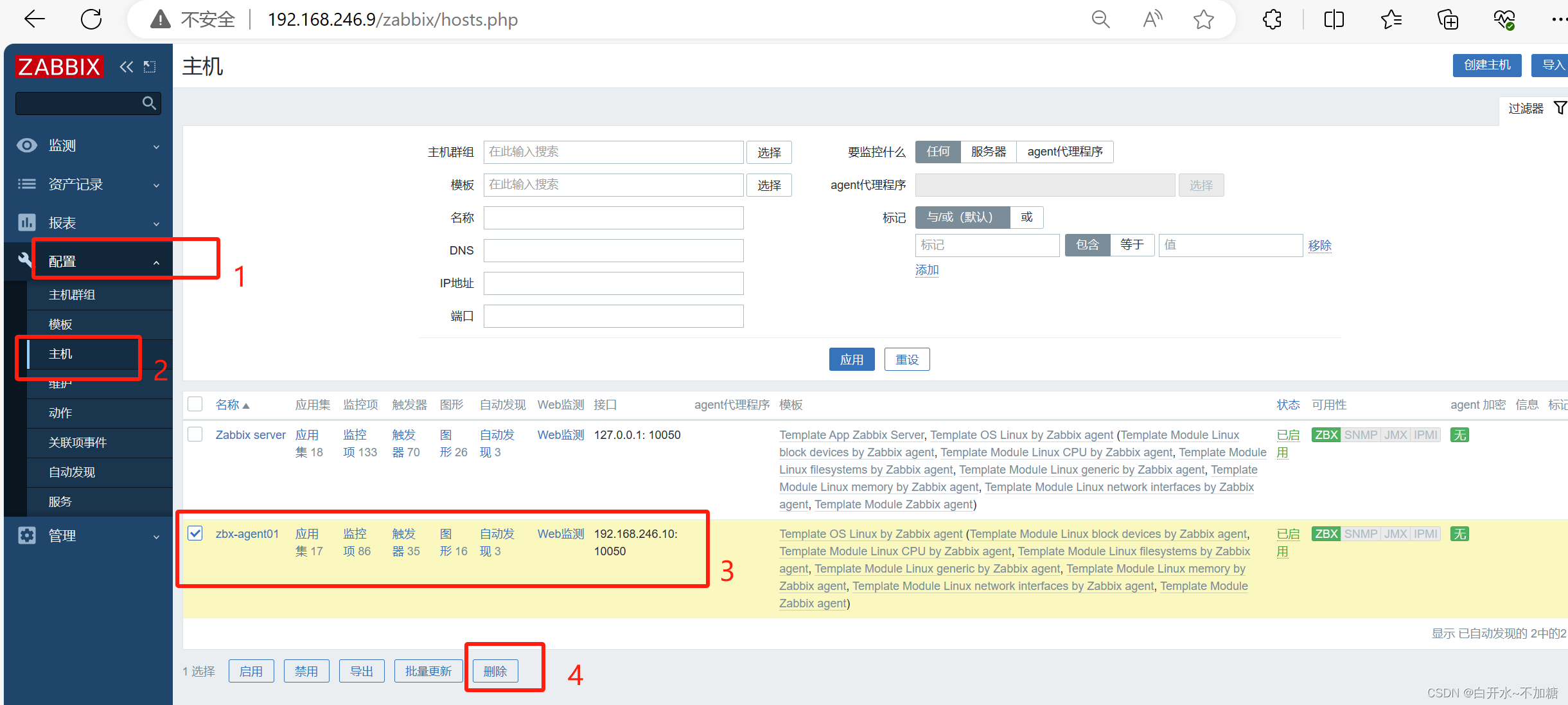Select agent代理程序 monitored-by option
Screen dimensions: 1568x705
pyautogui.click(x=1064, y=152)
